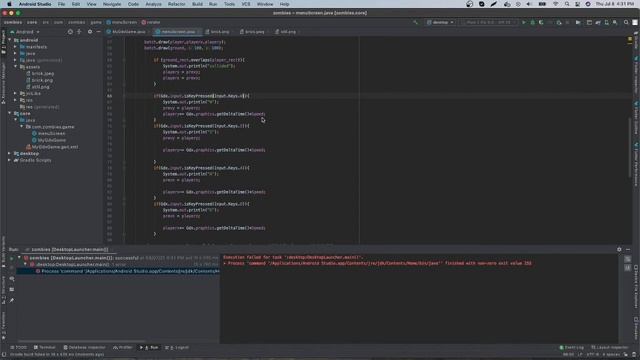
Task: Open the Android project view dropdown
Action: click(25, 32)
